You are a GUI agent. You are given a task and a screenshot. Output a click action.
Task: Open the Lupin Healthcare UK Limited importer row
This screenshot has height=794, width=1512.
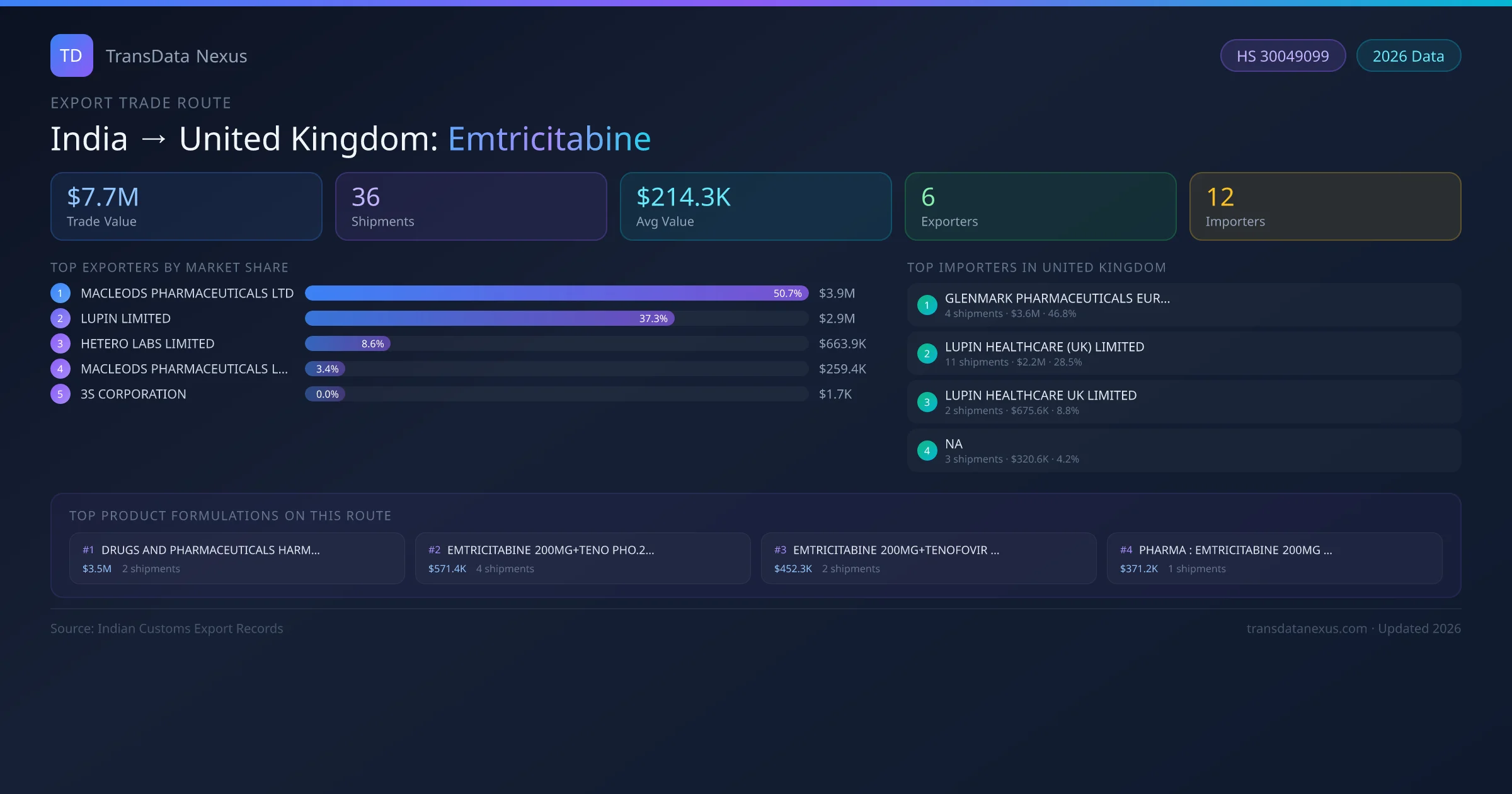pos(1183,402)
